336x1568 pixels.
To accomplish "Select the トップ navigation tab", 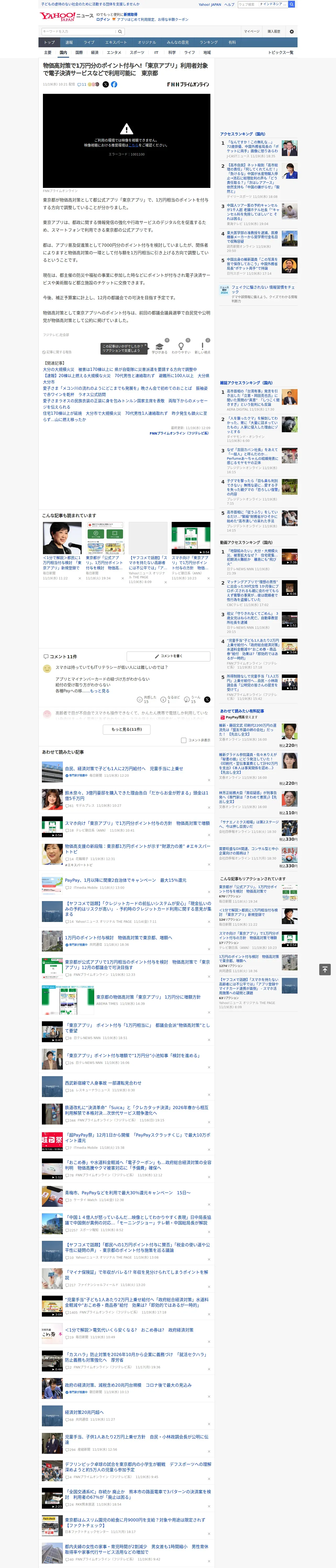I will tap(49, 43).
